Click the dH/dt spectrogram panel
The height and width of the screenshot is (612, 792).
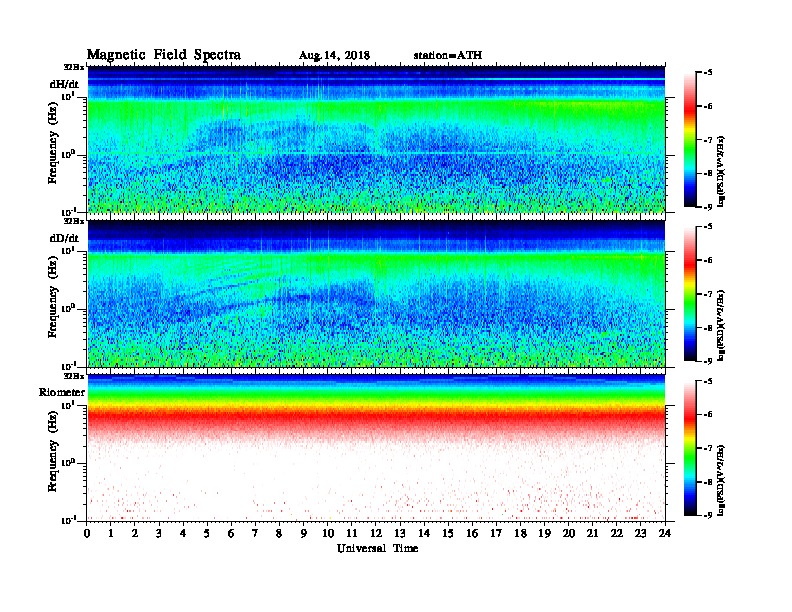point(376,139)
